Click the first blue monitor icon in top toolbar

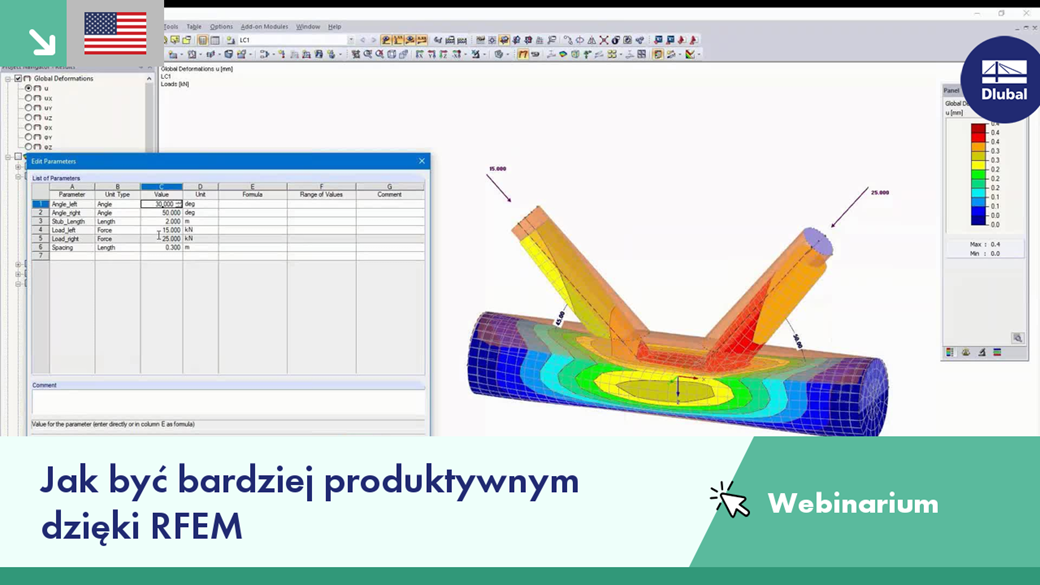pos(658,40)
